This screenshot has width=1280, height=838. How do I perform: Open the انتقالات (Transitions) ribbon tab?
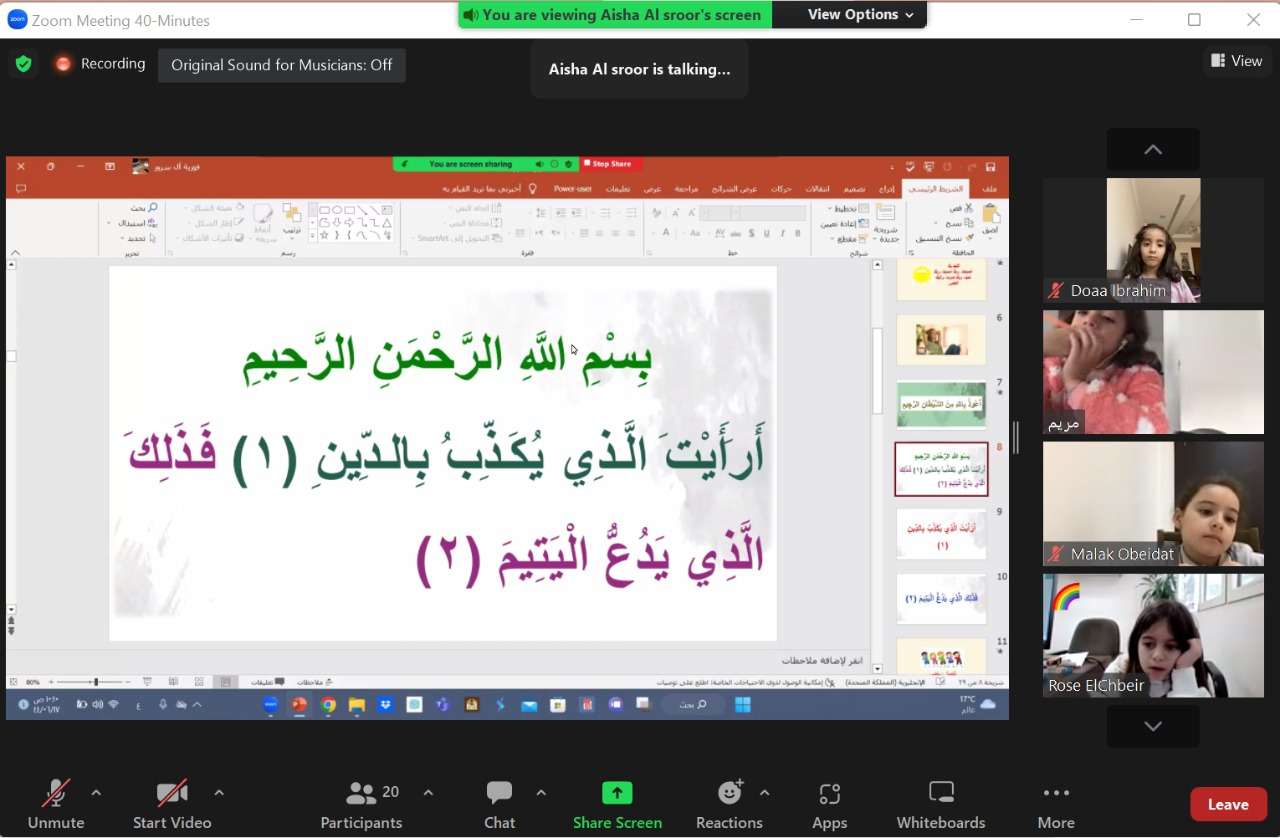click(819, 188)
